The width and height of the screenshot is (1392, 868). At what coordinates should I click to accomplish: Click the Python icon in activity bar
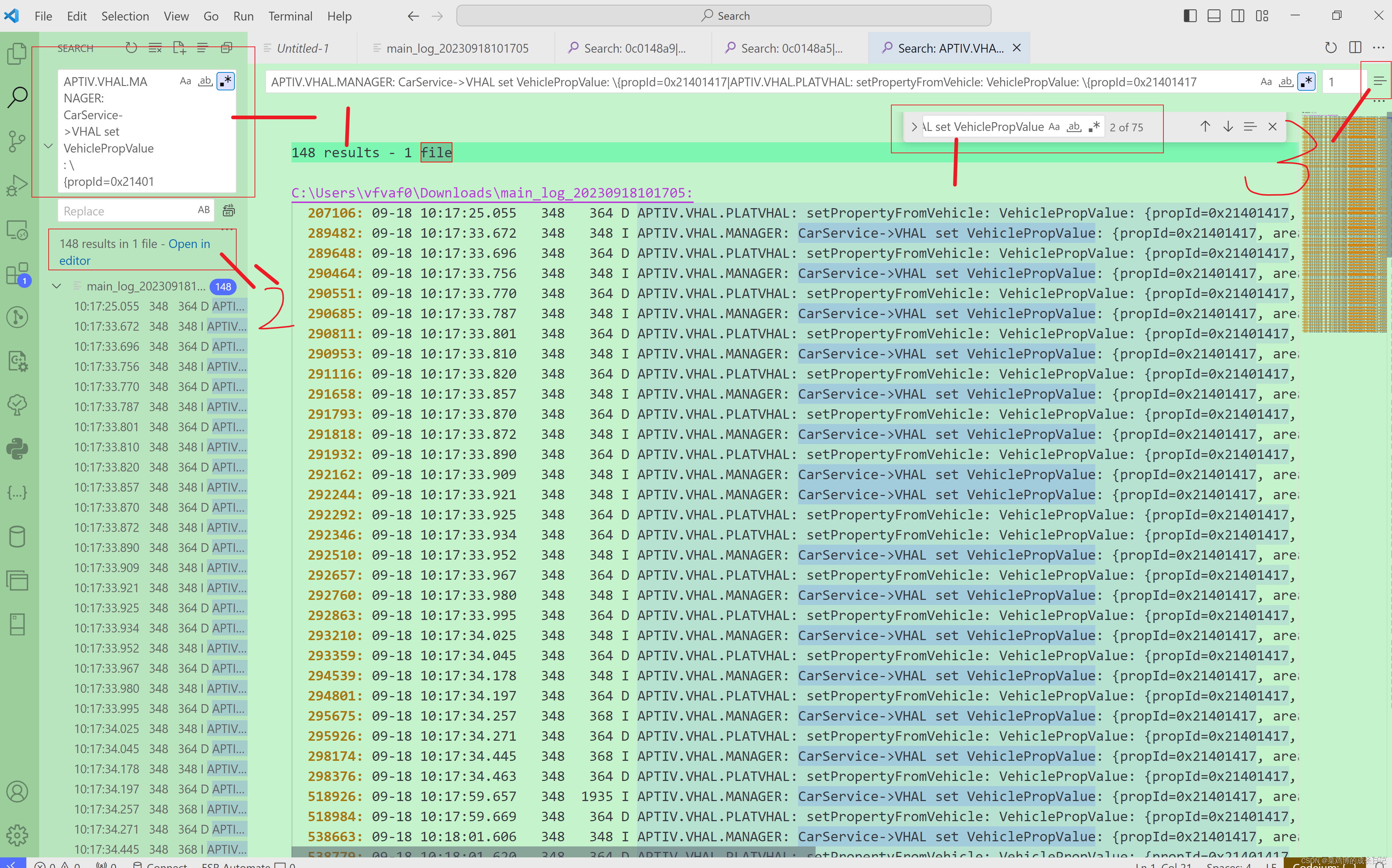pos(17,448)
